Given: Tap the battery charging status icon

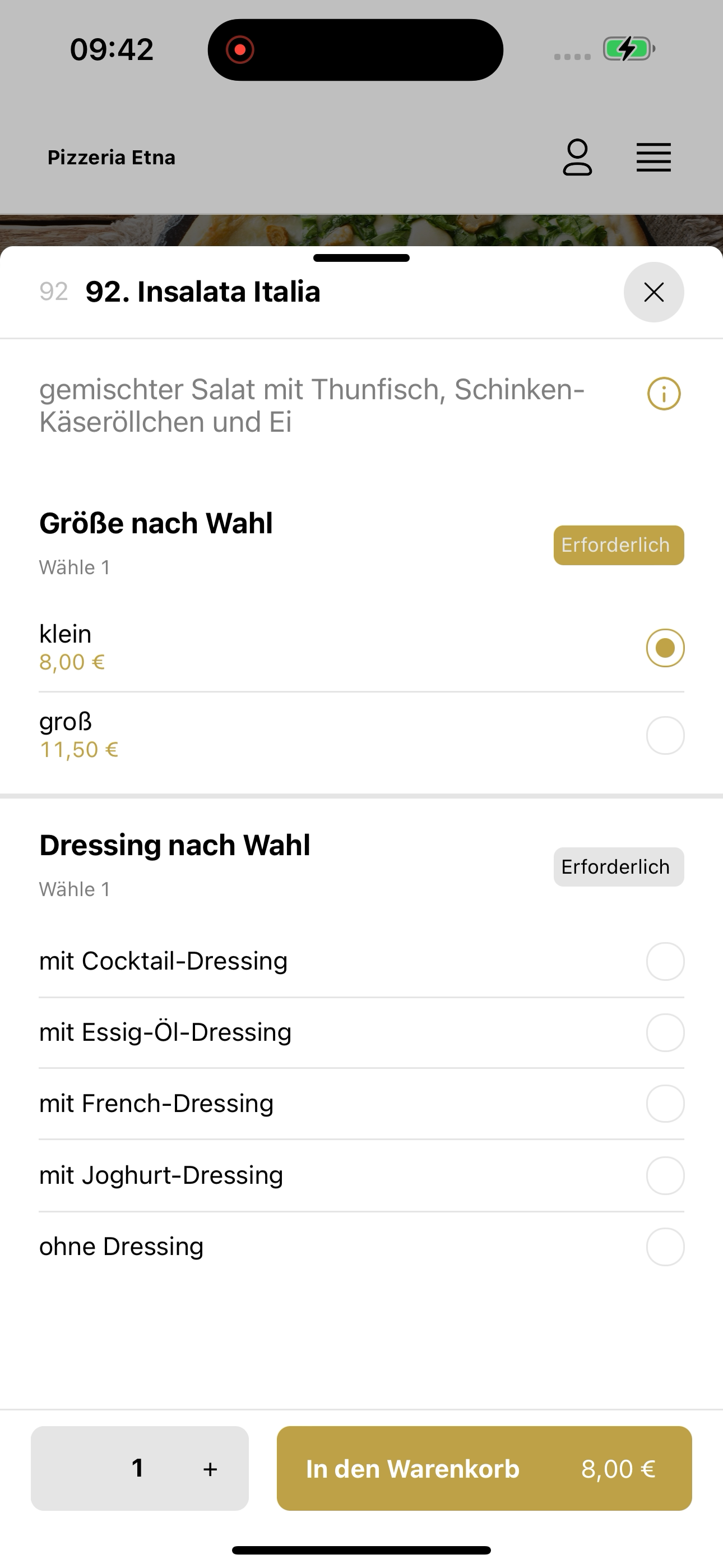Looking at the screenshot, I should (629, 49).
